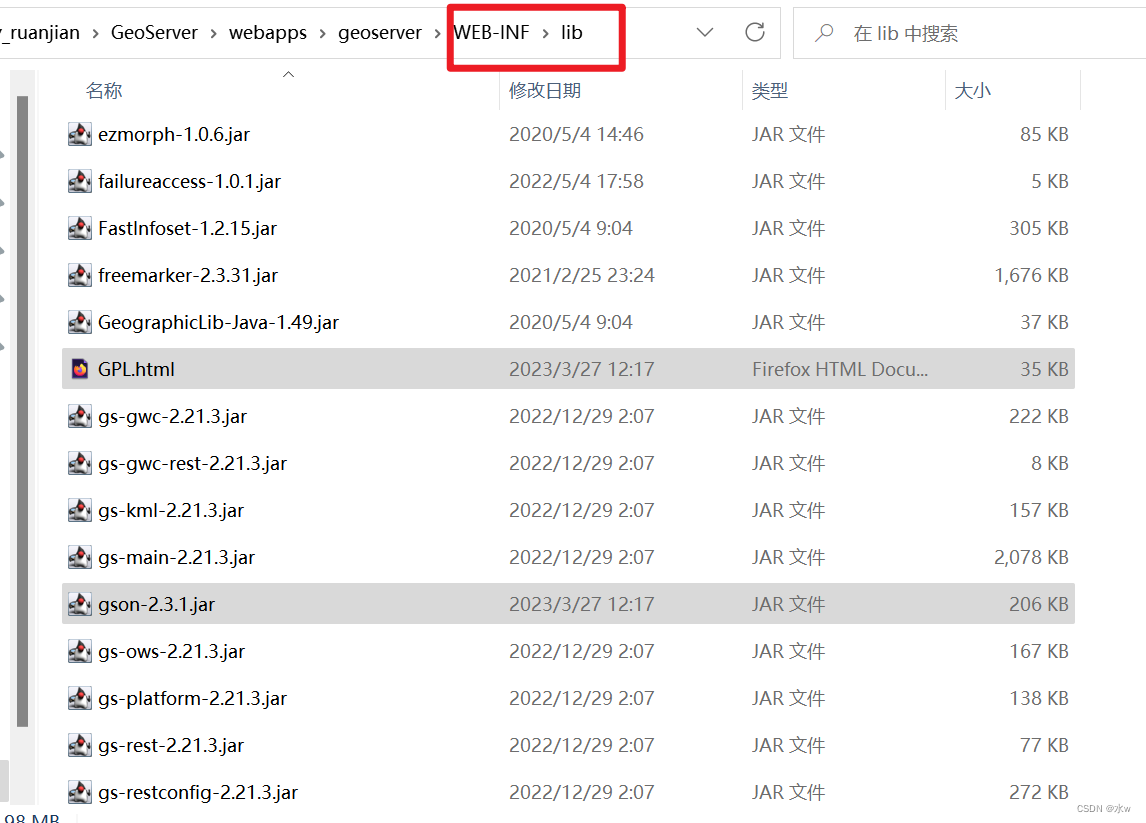Click date 2020/5/4 14:46
Screen dimensions: 1146x823
tap(576, 134)
